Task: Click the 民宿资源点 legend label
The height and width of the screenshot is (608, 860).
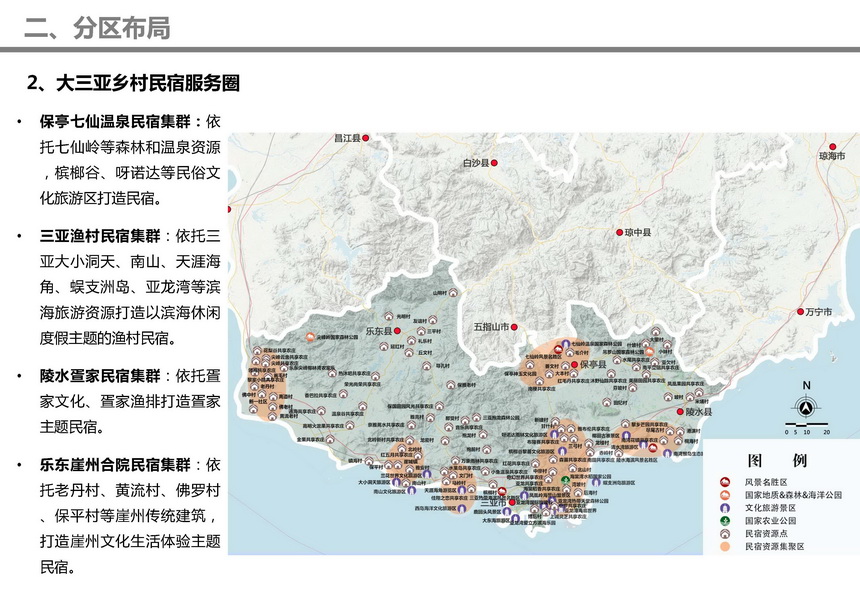Action: pos(766,533)
